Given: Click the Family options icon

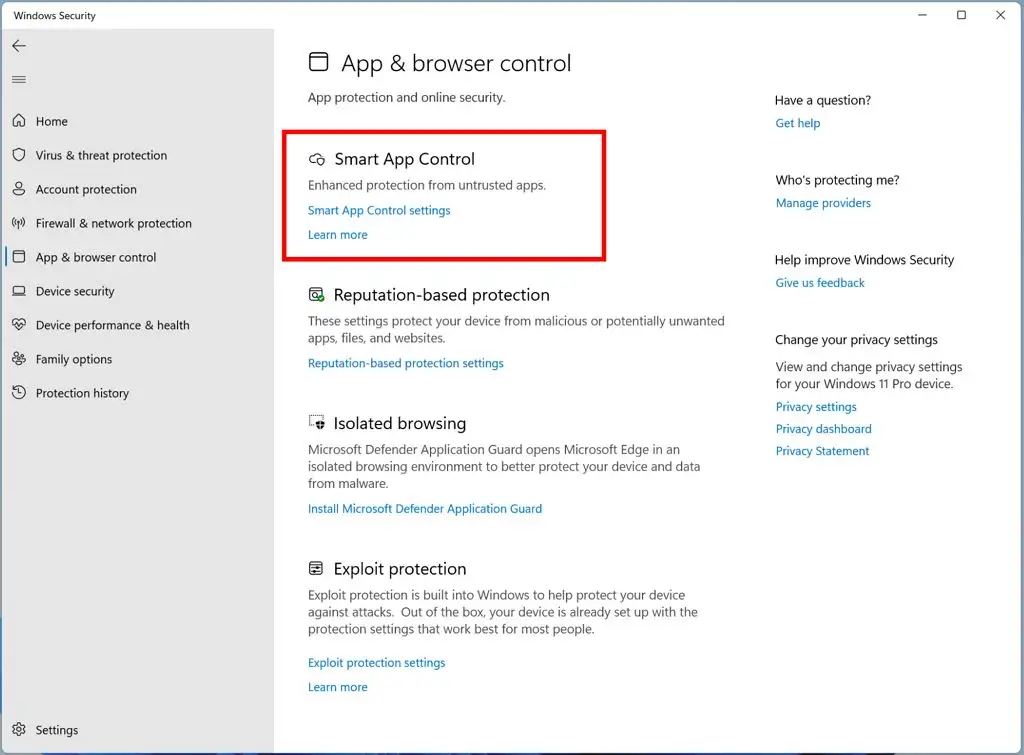Looking at the screenshot, I should (19, 359).
